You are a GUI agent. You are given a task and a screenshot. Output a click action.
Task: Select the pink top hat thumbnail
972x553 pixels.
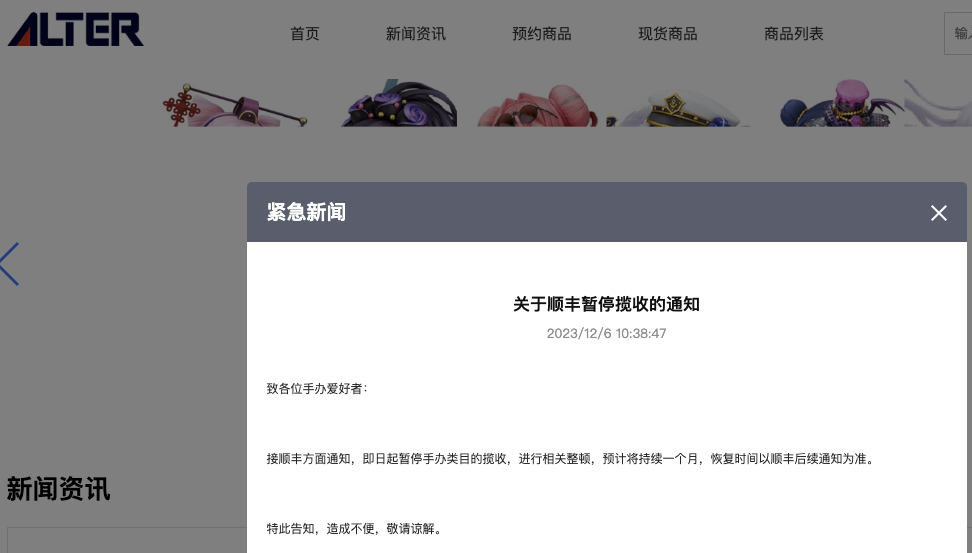[x=841, y=103]
